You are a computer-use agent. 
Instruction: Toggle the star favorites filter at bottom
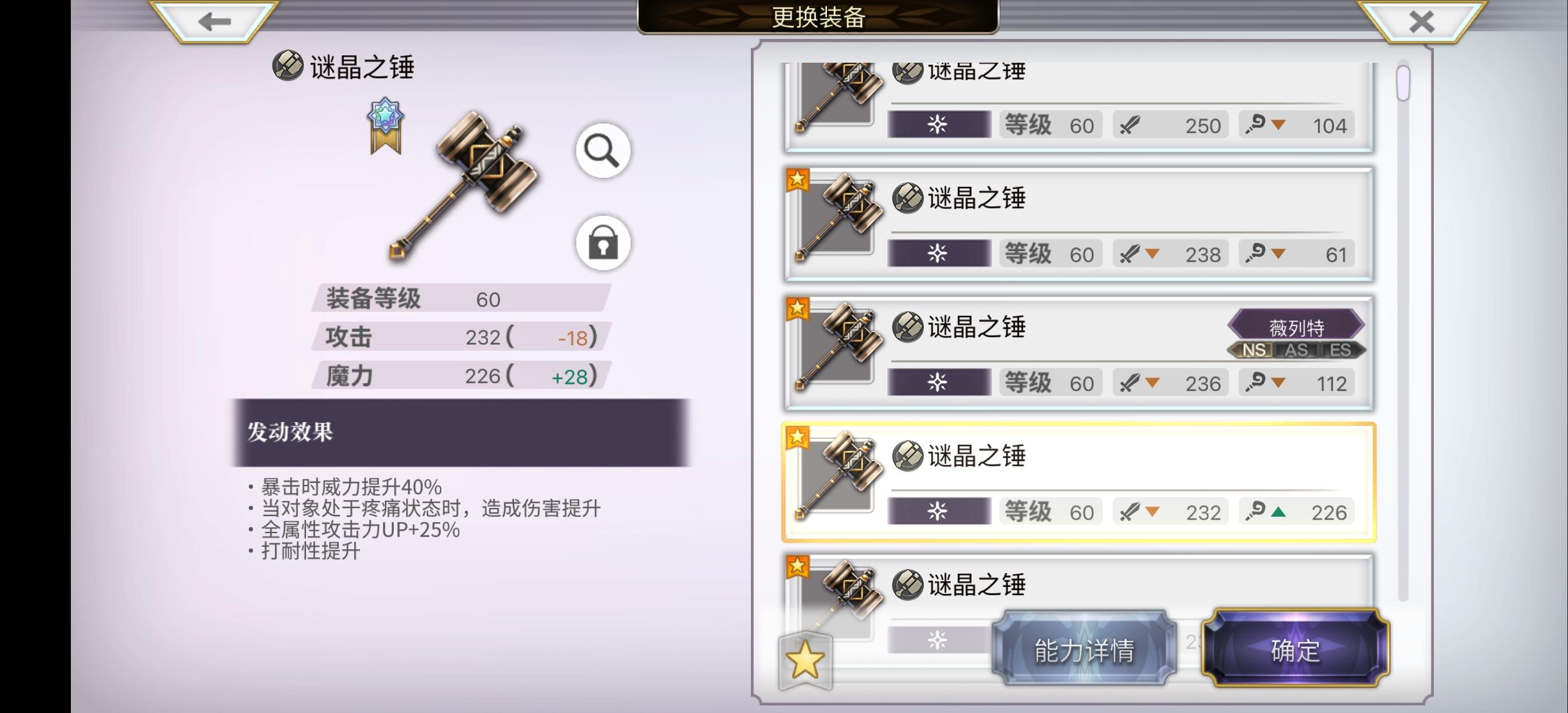click(805, 661)
